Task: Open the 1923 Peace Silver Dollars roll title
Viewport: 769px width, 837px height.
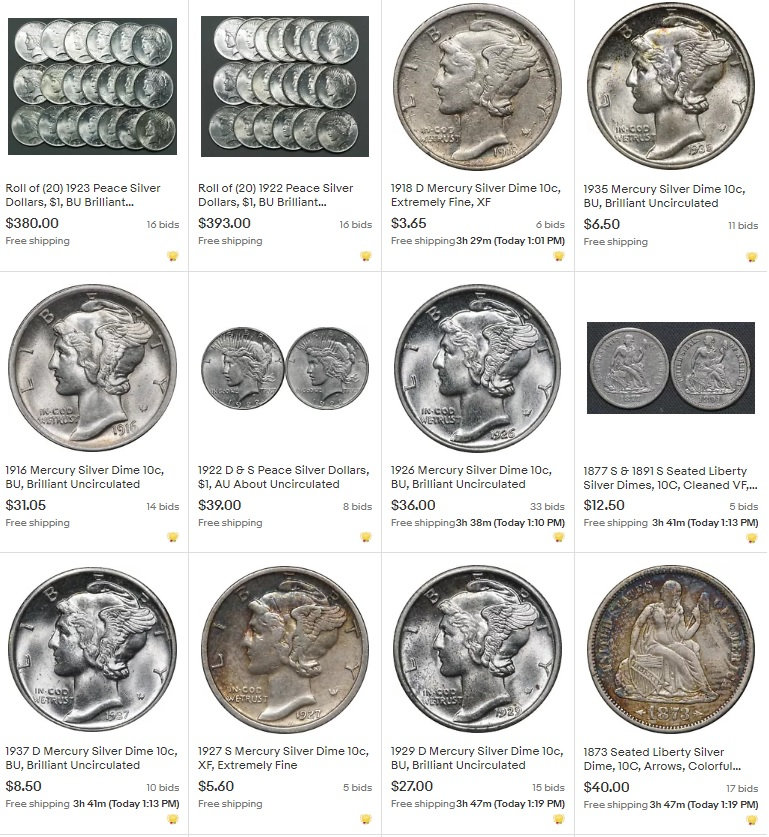Action: point(83,195)
